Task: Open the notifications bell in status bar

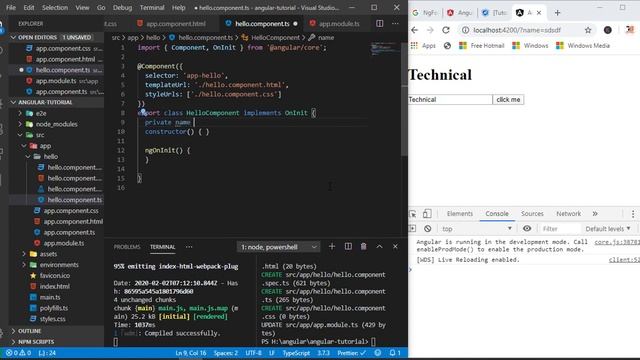Action: coord(395,353)
